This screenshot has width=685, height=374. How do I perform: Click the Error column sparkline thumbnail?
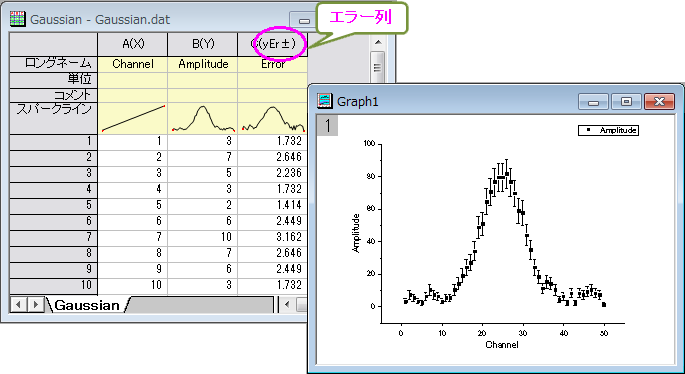(273, 118)
